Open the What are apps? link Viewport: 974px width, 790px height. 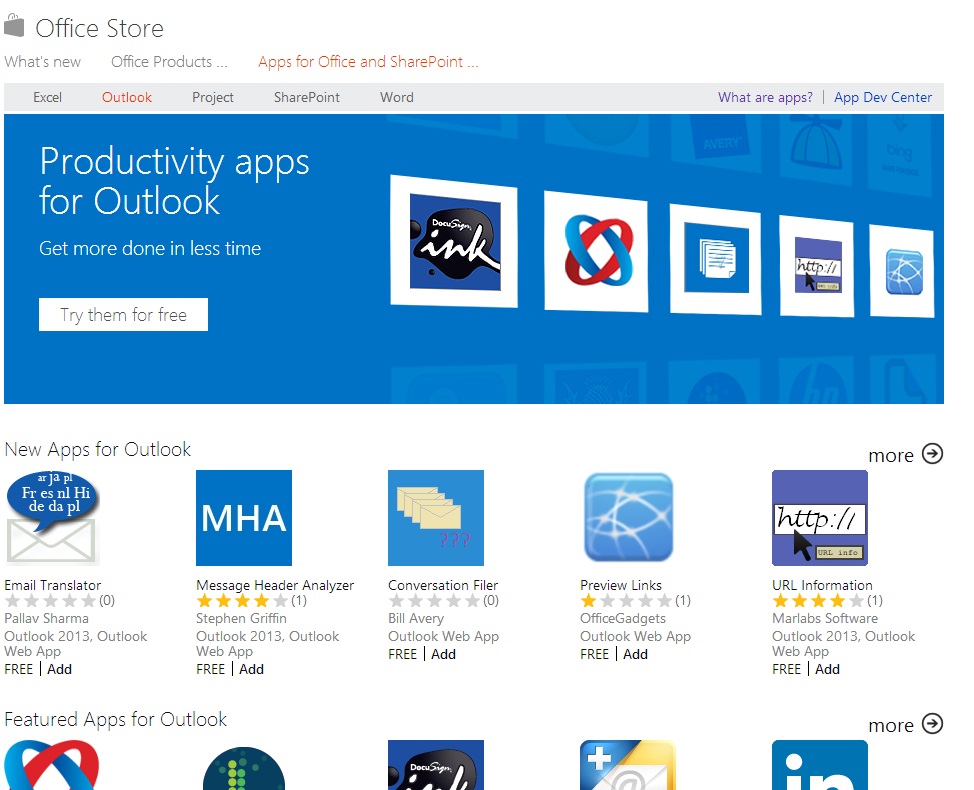click(765, 98)
